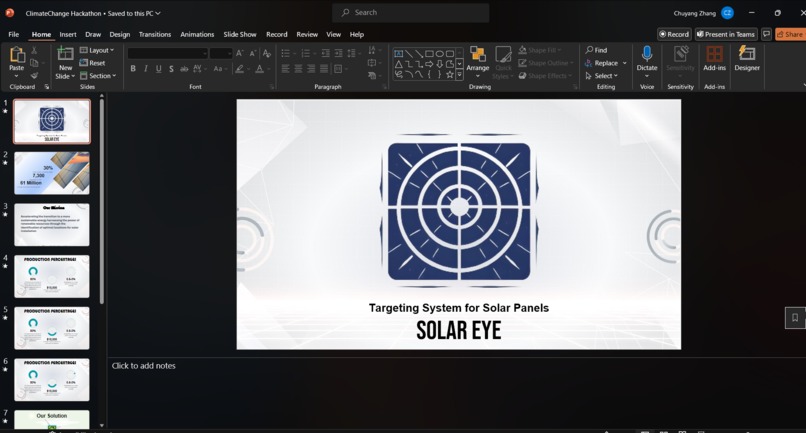
Task: Open the File menu
Action: point(14,34)
